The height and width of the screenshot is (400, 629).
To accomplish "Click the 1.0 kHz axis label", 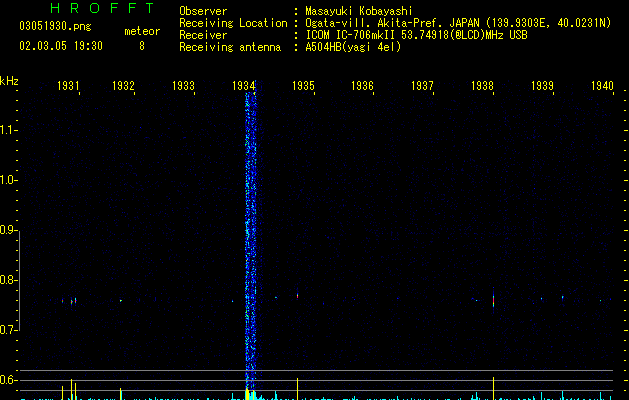I will pos(8,180).
